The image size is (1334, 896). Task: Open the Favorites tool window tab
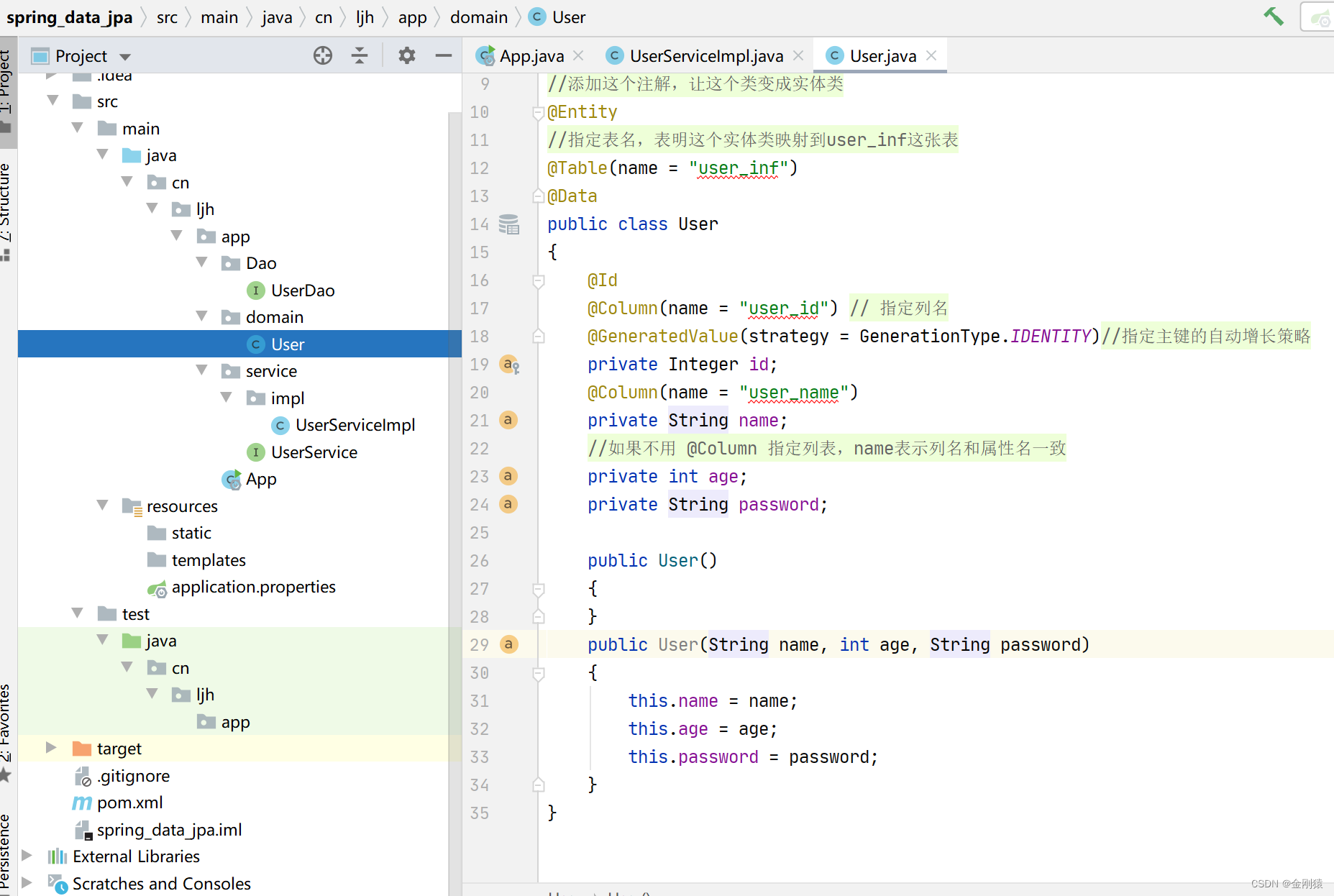pyautogui.click(x=6, y=732)
